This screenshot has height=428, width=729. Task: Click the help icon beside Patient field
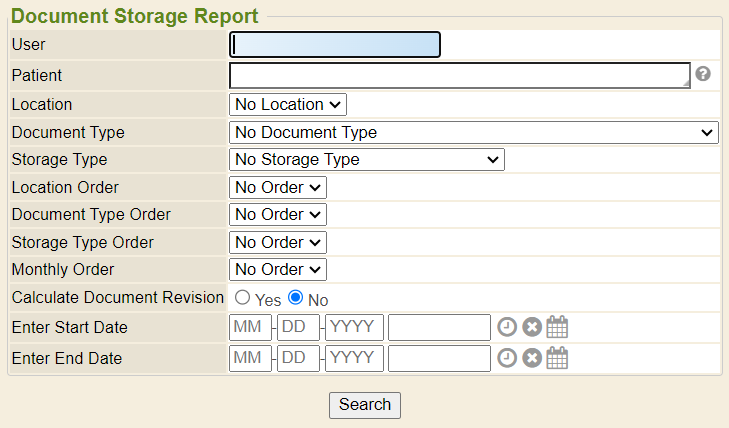point(703,74)
